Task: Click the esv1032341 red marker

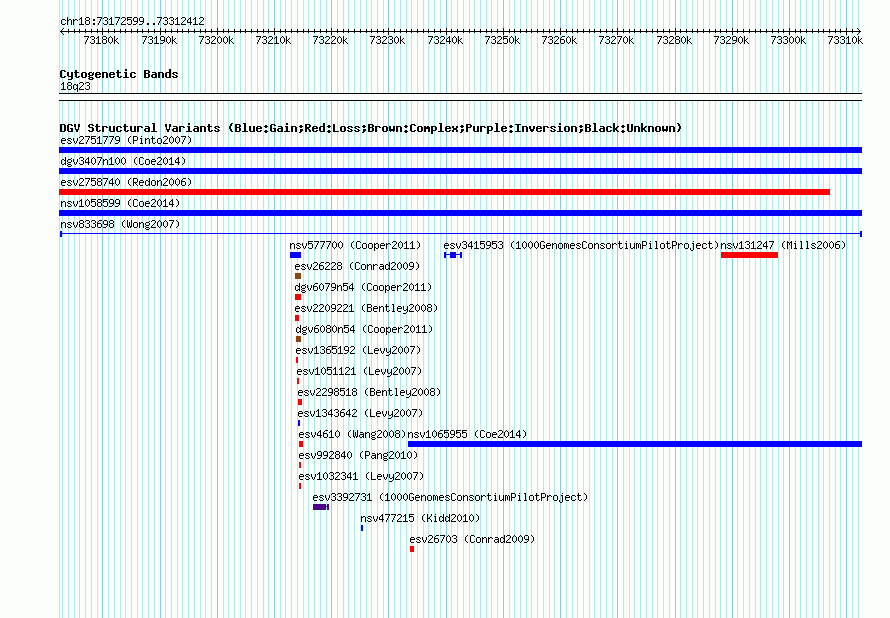Action: coord(300,486)
